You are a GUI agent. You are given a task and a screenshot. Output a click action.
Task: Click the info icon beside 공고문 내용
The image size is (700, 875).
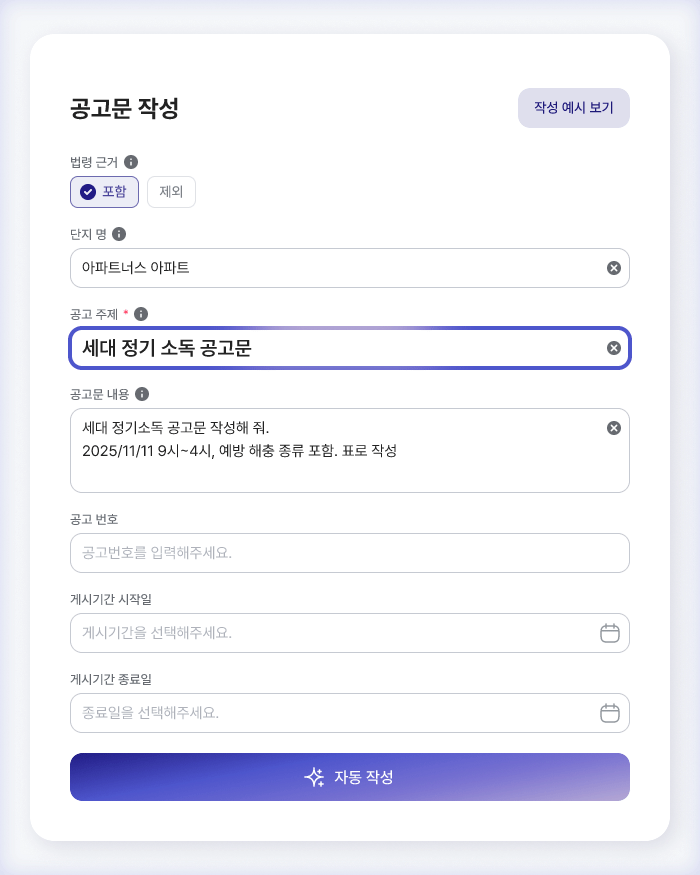pos(142,391)
